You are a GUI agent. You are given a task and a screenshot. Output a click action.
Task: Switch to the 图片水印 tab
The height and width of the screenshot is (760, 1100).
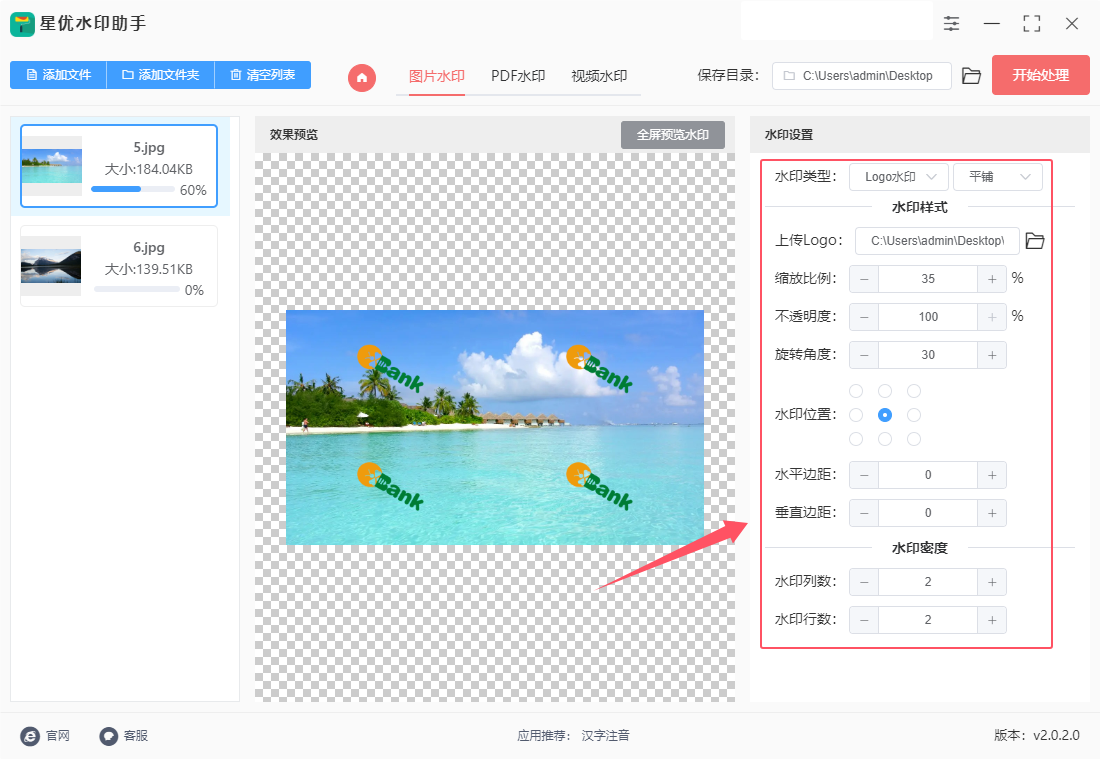pos(436,76)
